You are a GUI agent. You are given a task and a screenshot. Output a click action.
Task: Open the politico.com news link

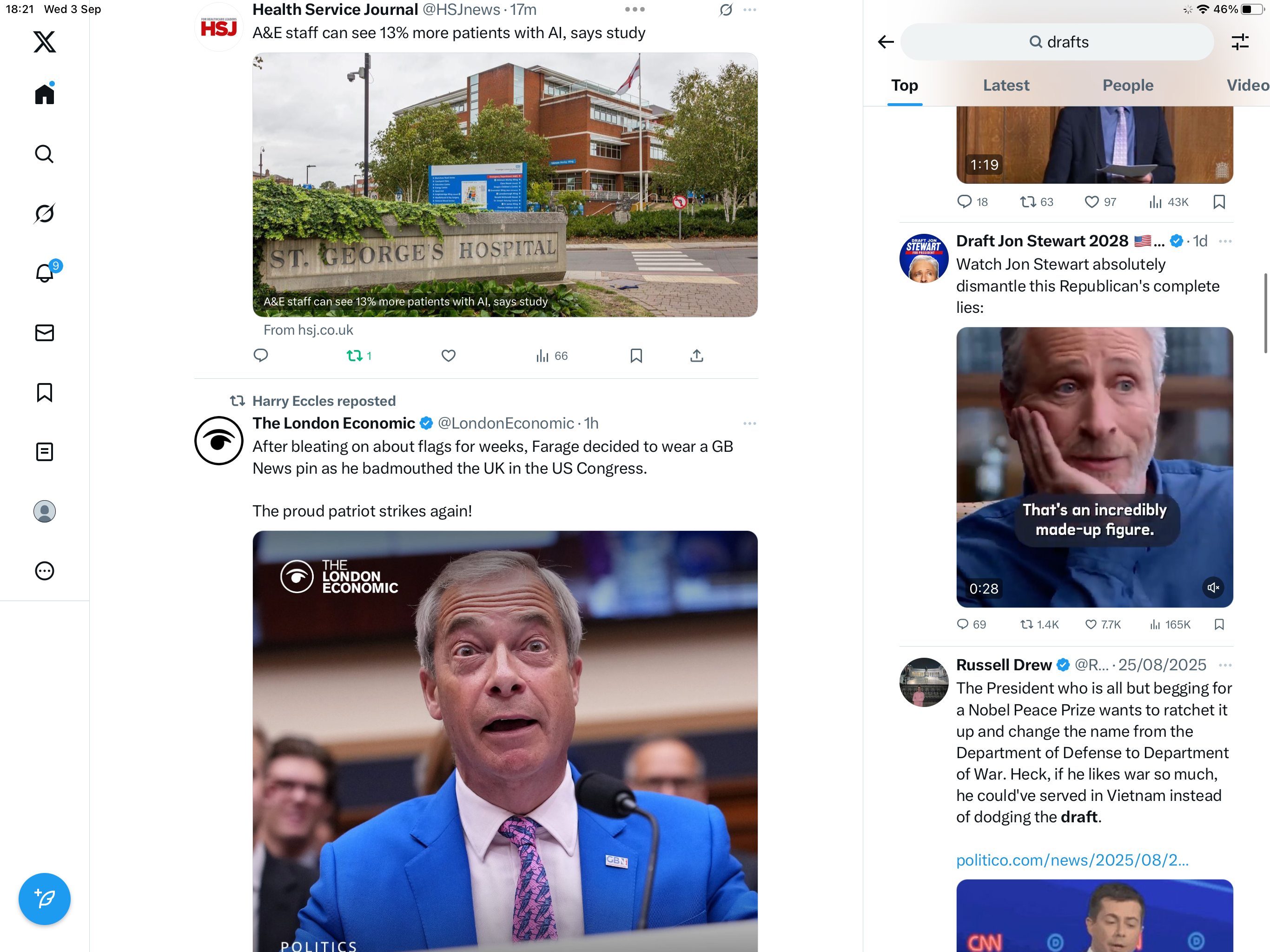(x=1072, y=860)
